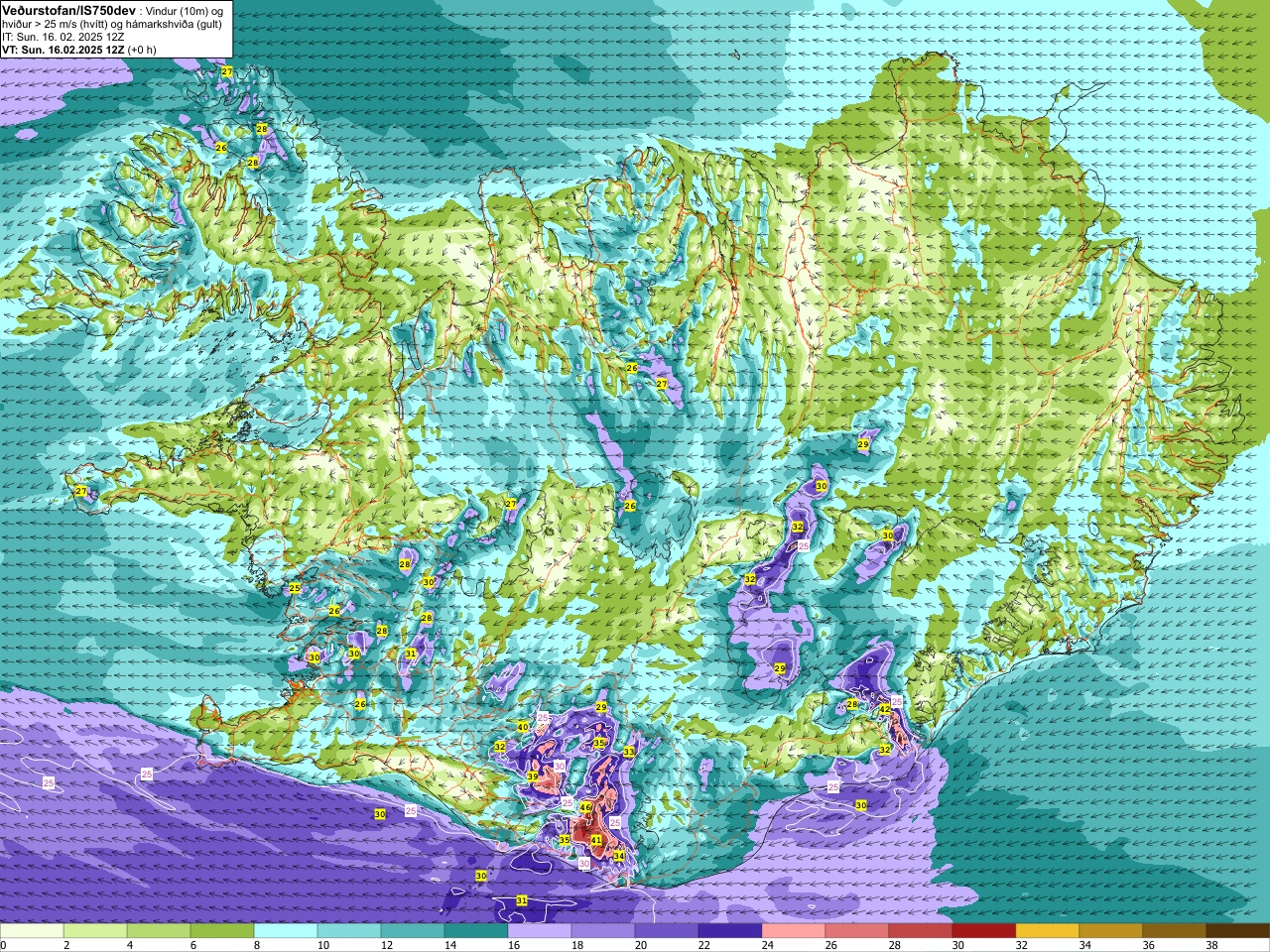Click the 24–26 m/s light pink legend swatch
This screenshot has width=1270, height=952.
pos(794,931)
